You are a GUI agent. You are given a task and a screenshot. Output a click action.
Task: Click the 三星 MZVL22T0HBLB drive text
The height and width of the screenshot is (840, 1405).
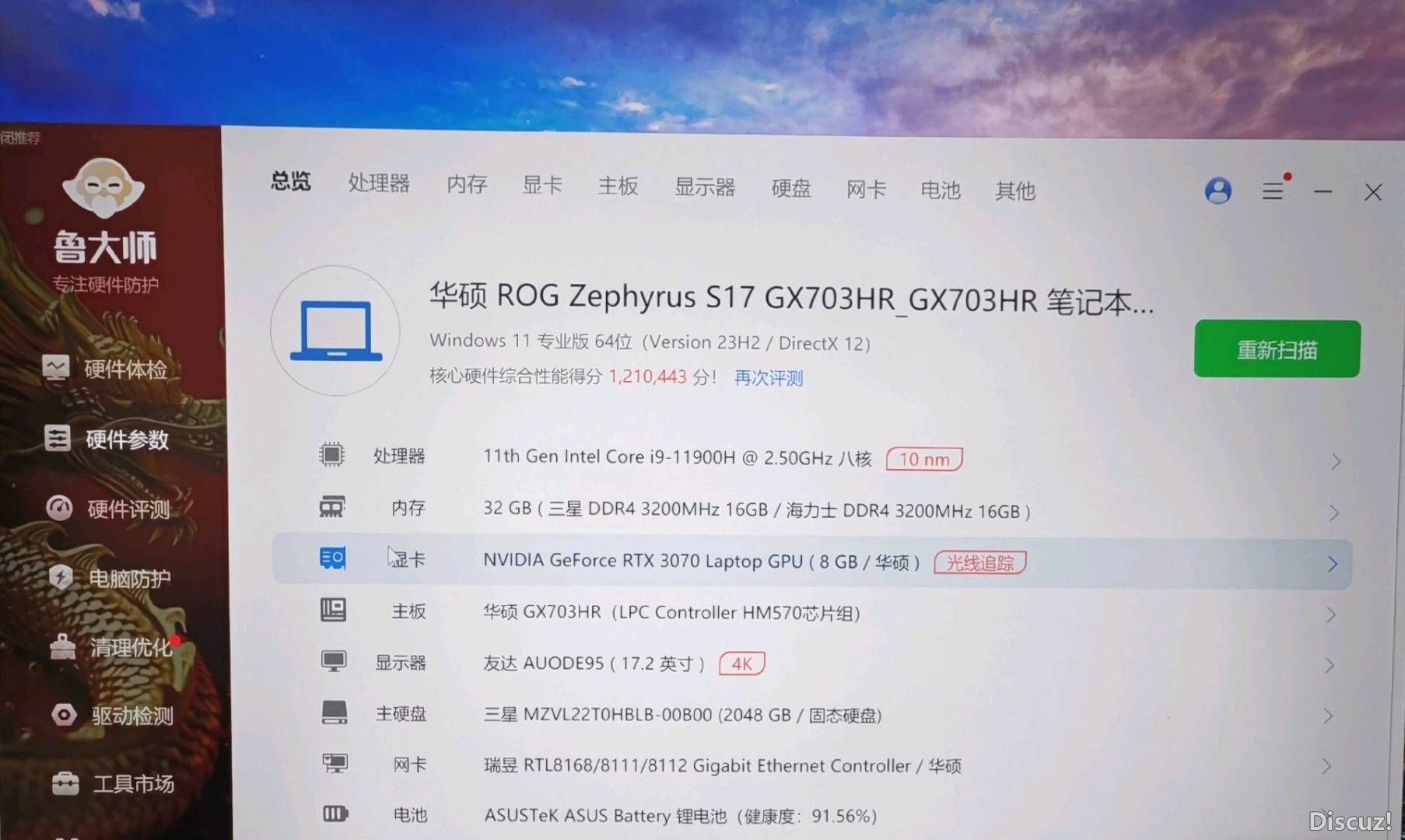(x=682, y=714)
